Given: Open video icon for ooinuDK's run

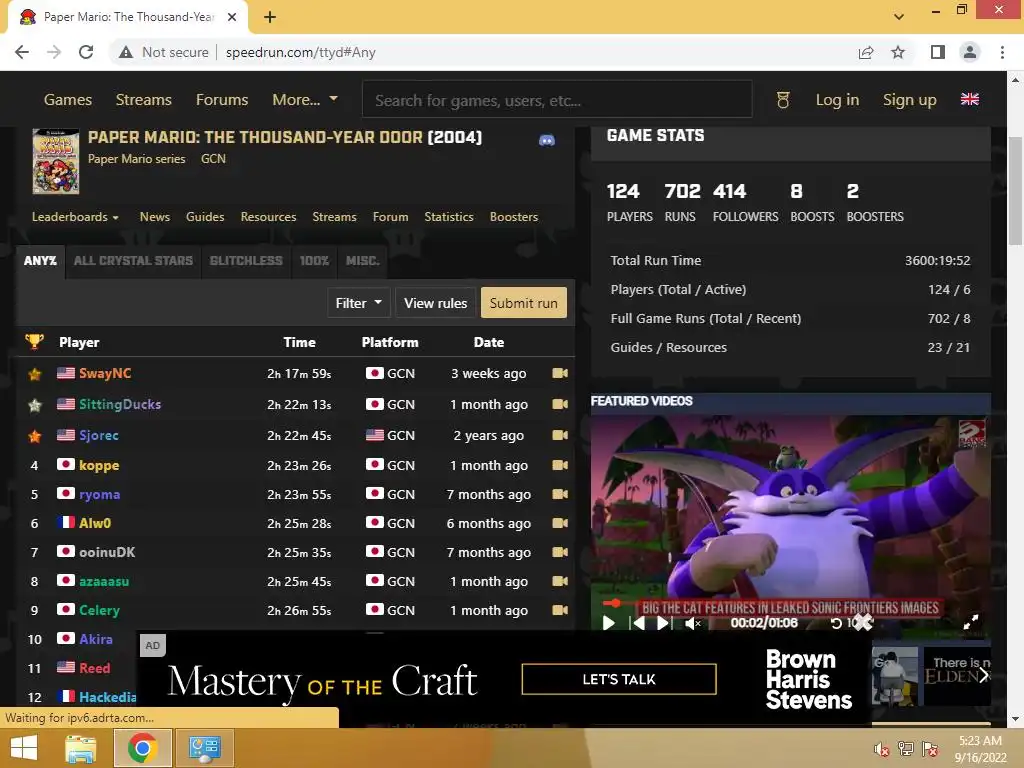Looking at the screenshot, I should (560, 552).
